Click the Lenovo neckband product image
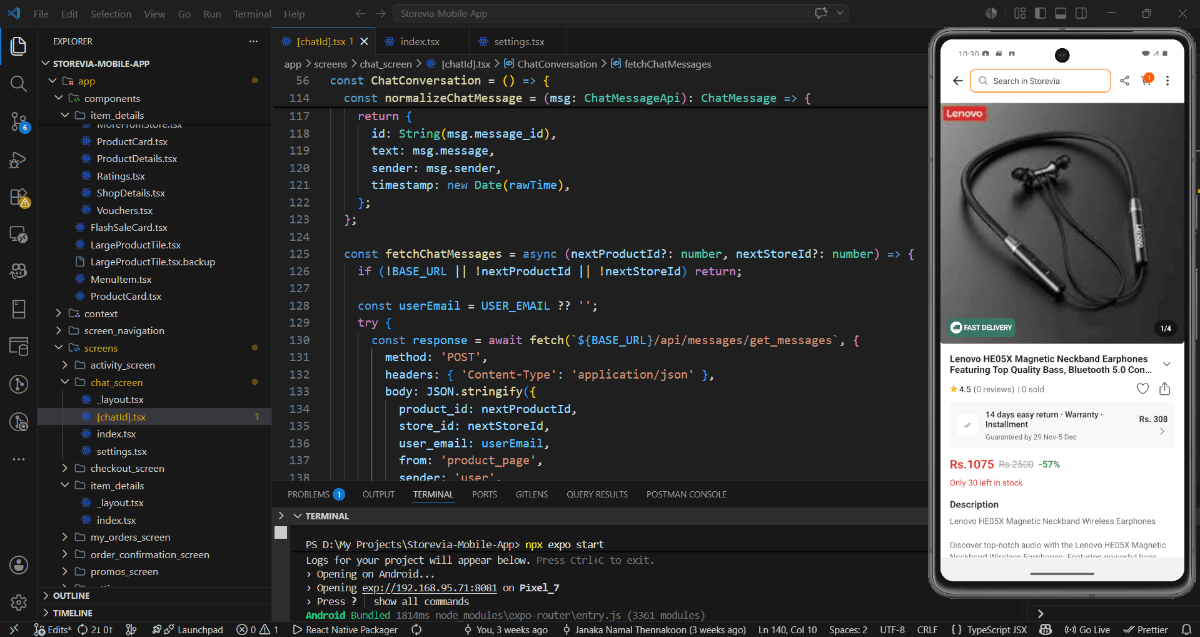 (1061, 221)
